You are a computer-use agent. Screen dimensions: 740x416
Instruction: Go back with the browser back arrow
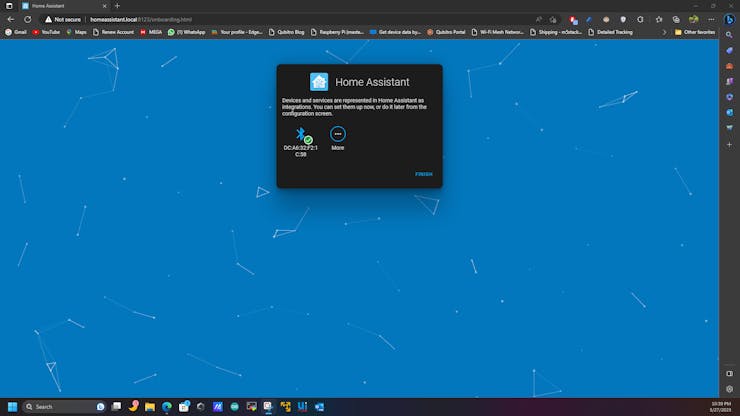coord(10,19)
